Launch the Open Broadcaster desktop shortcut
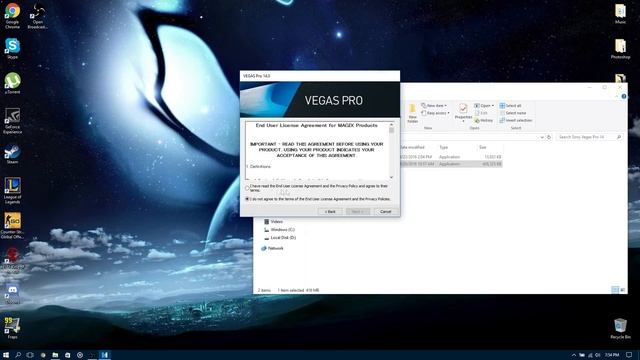 coord(38,16)
